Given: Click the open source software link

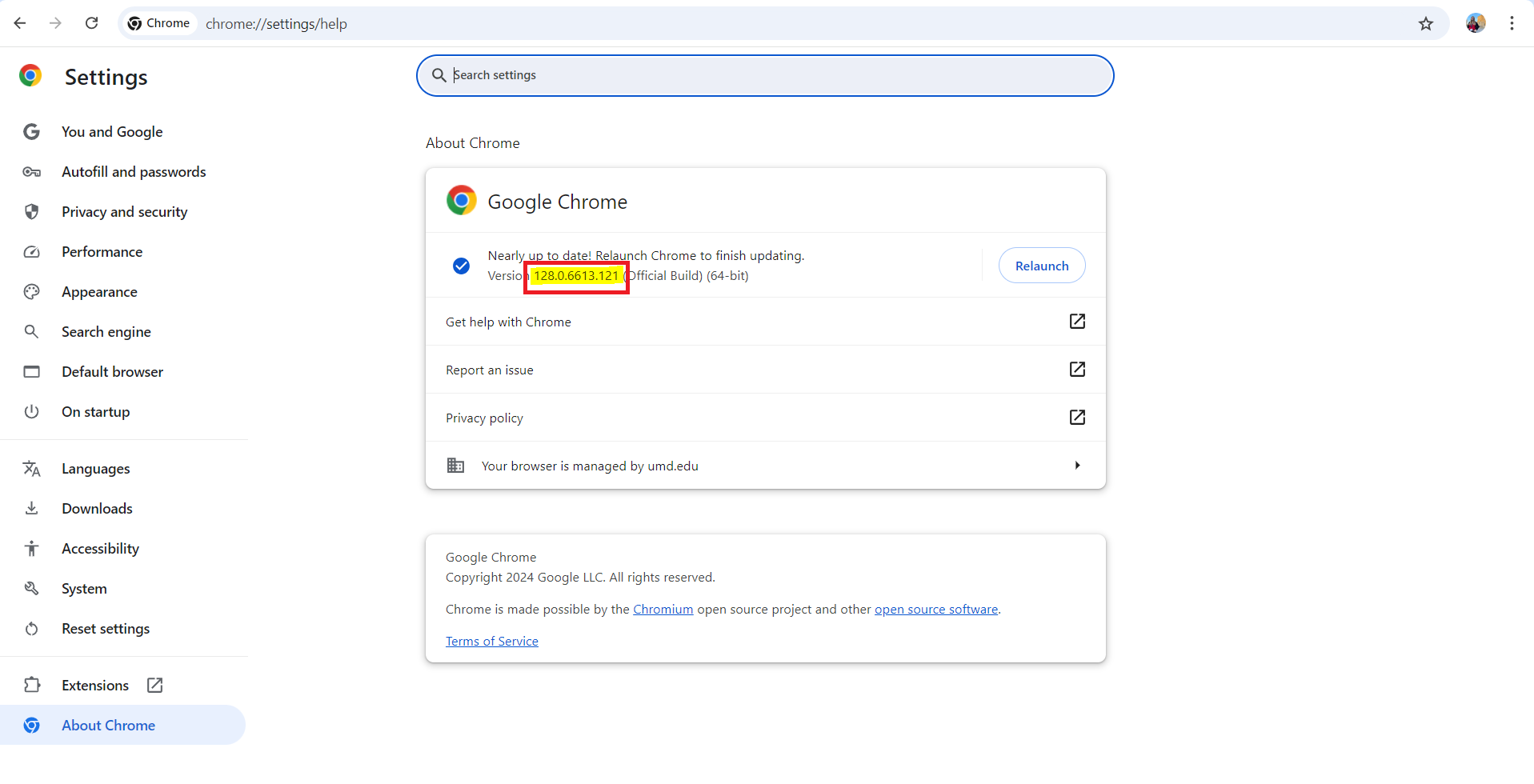Looking at the screenshot, I should [x=935, y=610].
